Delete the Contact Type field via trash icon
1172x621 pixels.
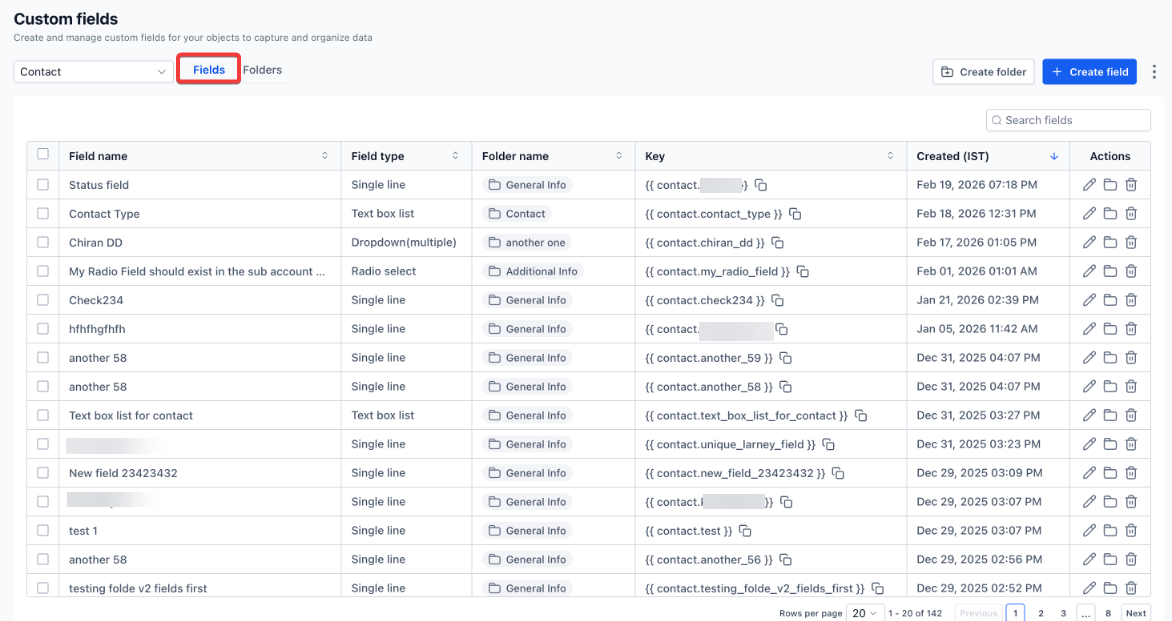1131,214
